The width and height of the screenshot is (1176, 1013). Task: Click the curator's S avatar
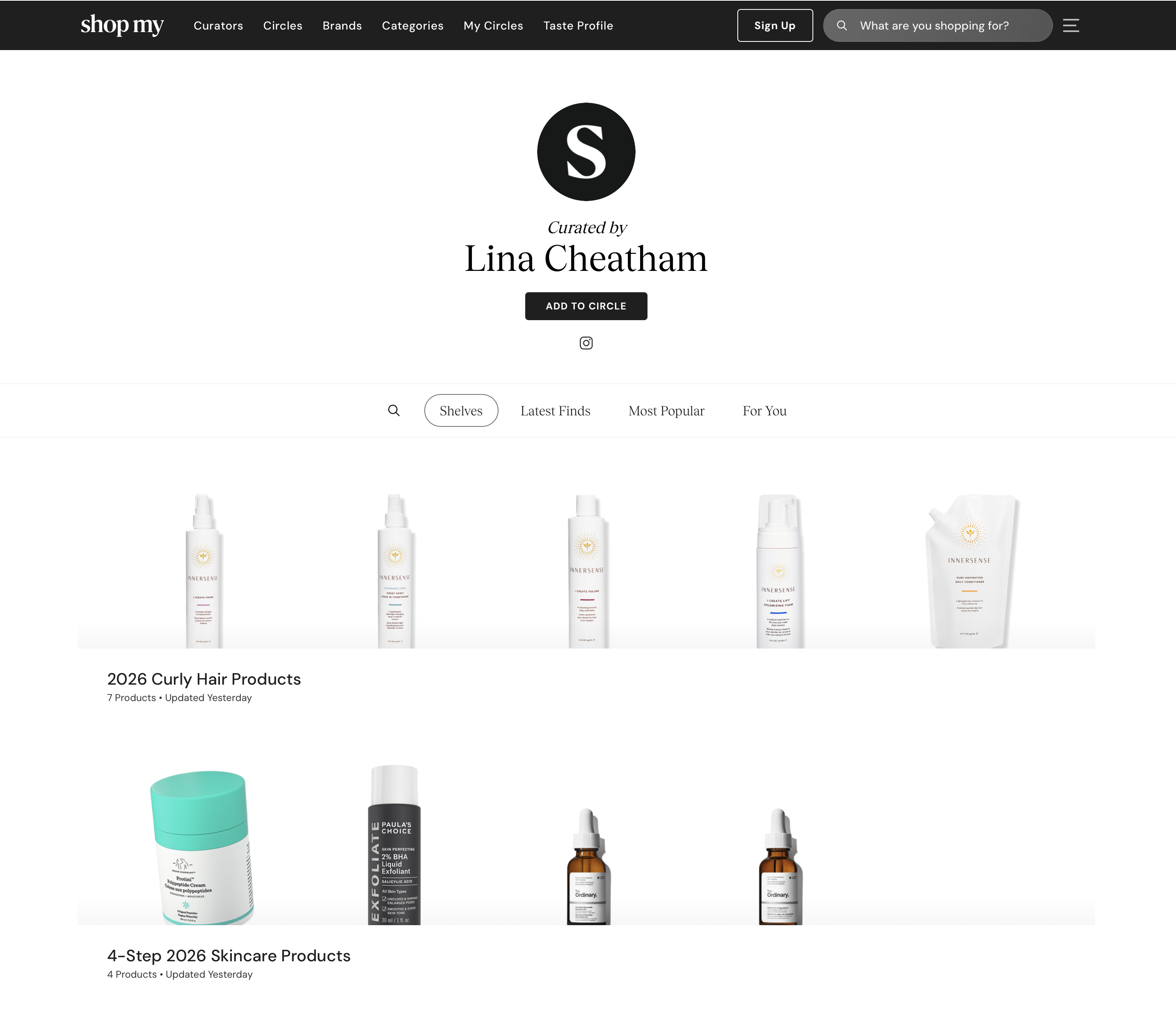pos(586,151)
